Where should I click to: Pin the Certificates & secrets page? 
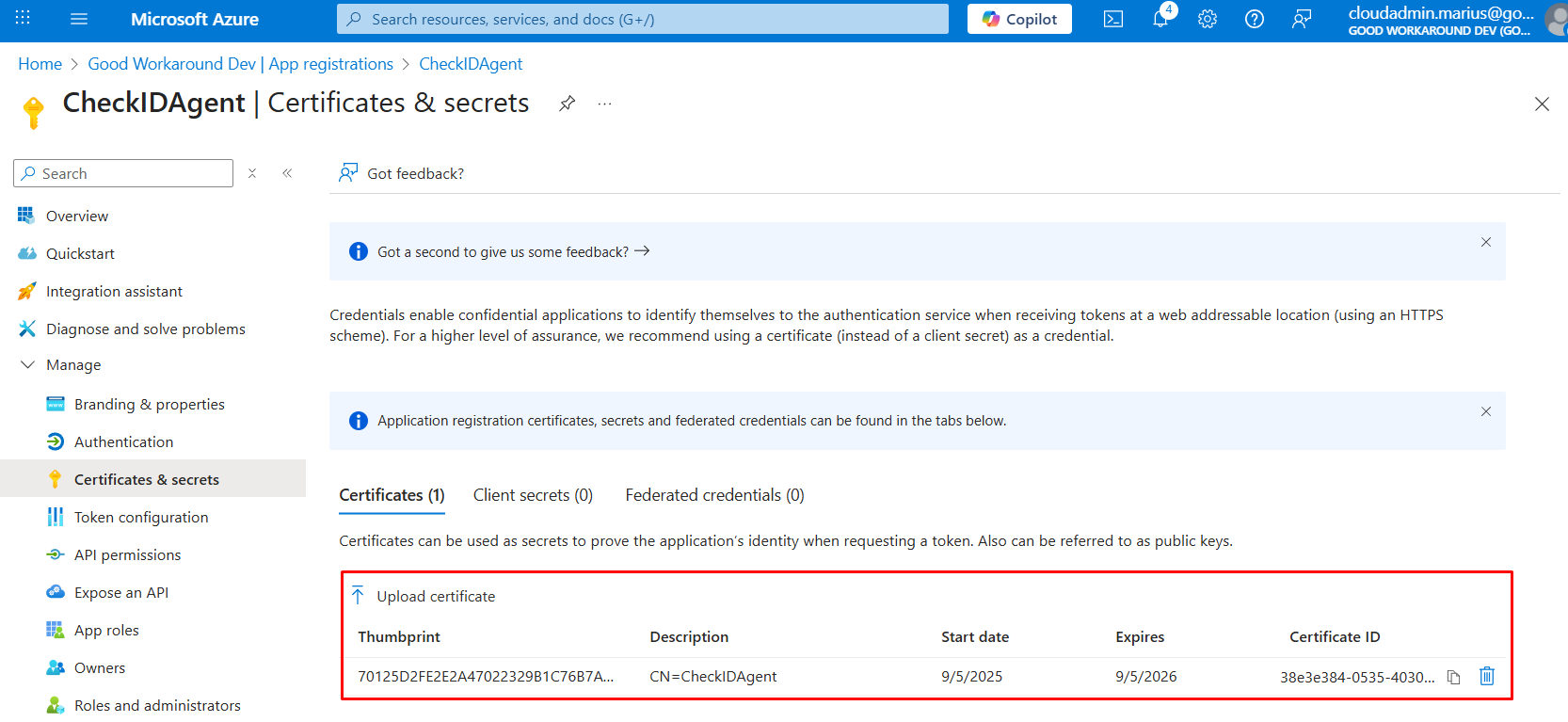point(567,104)
